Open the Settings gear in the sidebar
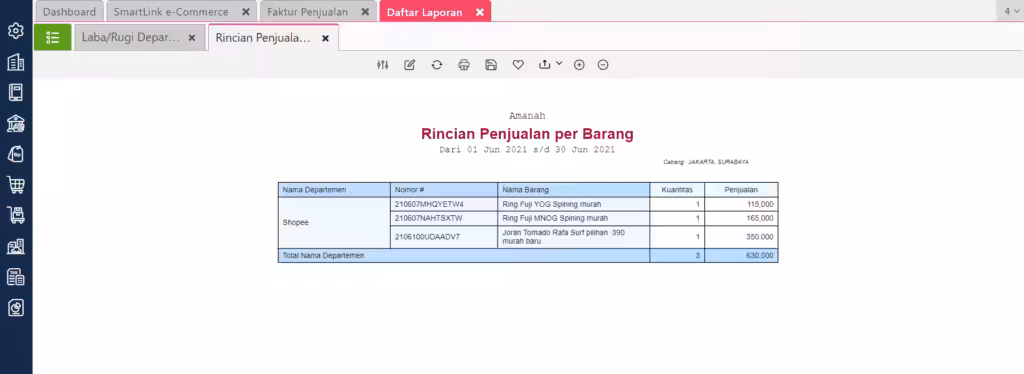Image resolution: width=1024 pixels, height=374 pixels. pyautogui.click(x=16, y=31)
